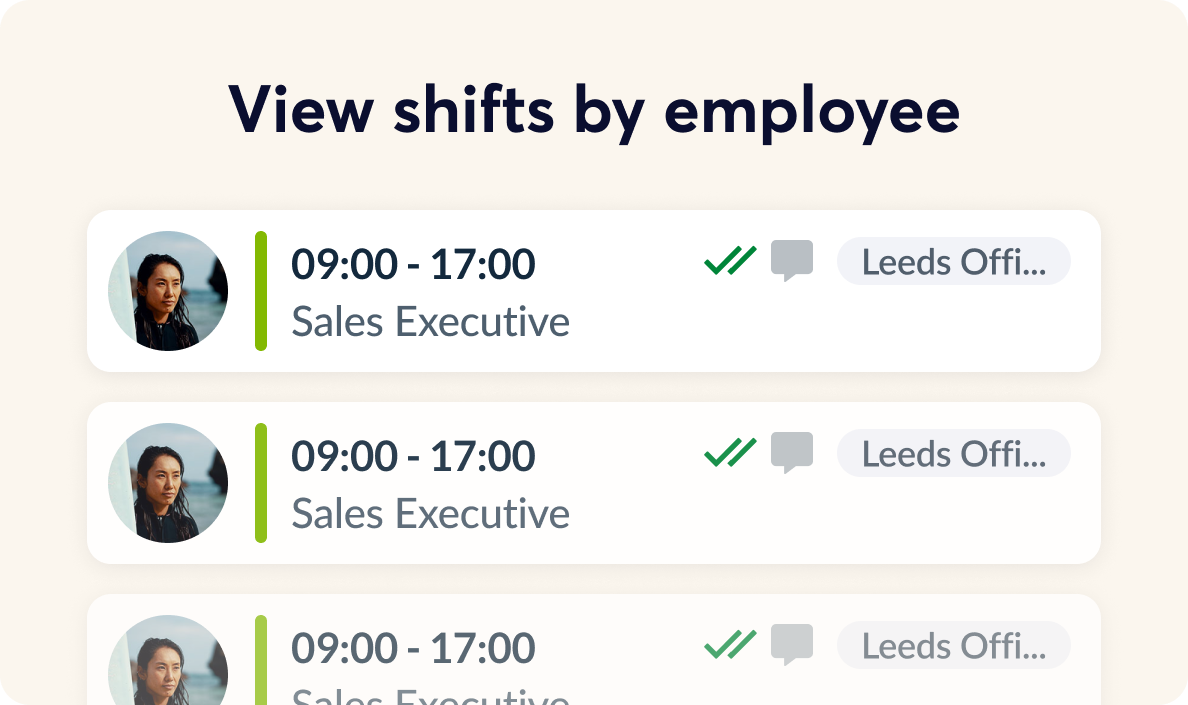Click the green double-check icon in third shift
Viewport: 1188px width, 705px height.
730,645
